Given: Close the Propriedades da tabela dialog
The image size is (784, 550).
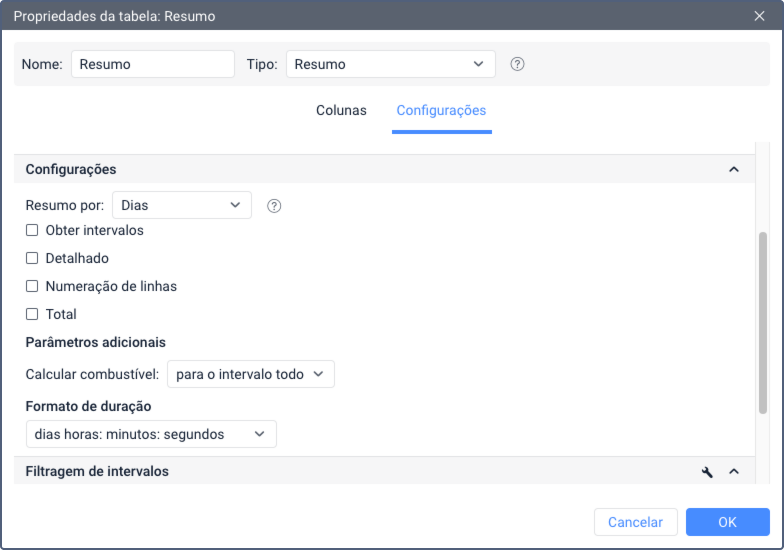Looking at the screenshot, I should [759, 16].
